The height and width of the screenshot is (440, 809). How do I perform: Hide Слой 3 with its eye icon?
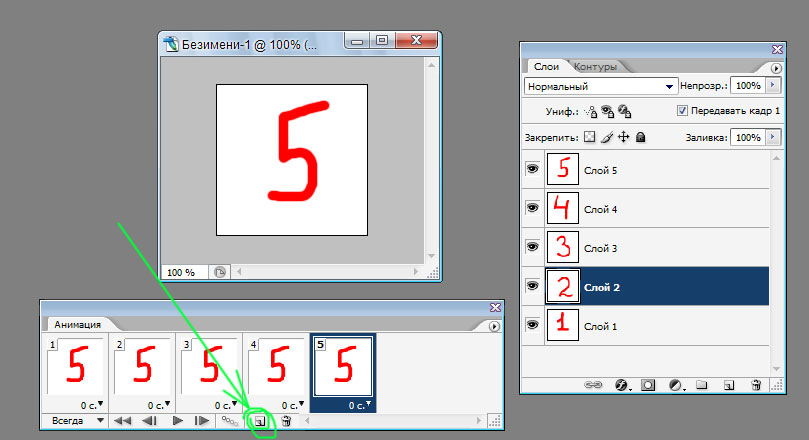coord(532,247)
